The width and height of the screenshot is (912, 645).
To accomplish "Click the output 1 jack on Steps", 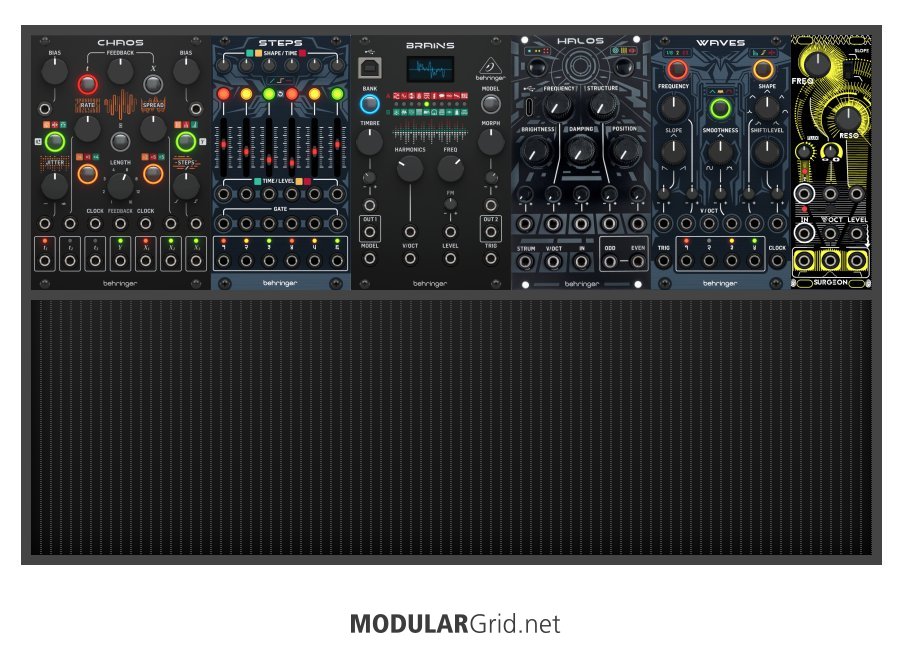I will [223, 261].
